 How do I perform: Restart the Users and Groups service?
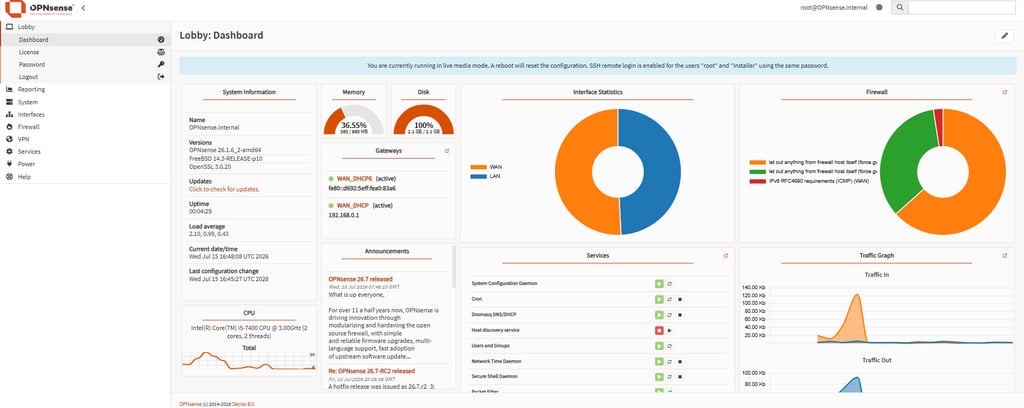[x=669, y=346]
